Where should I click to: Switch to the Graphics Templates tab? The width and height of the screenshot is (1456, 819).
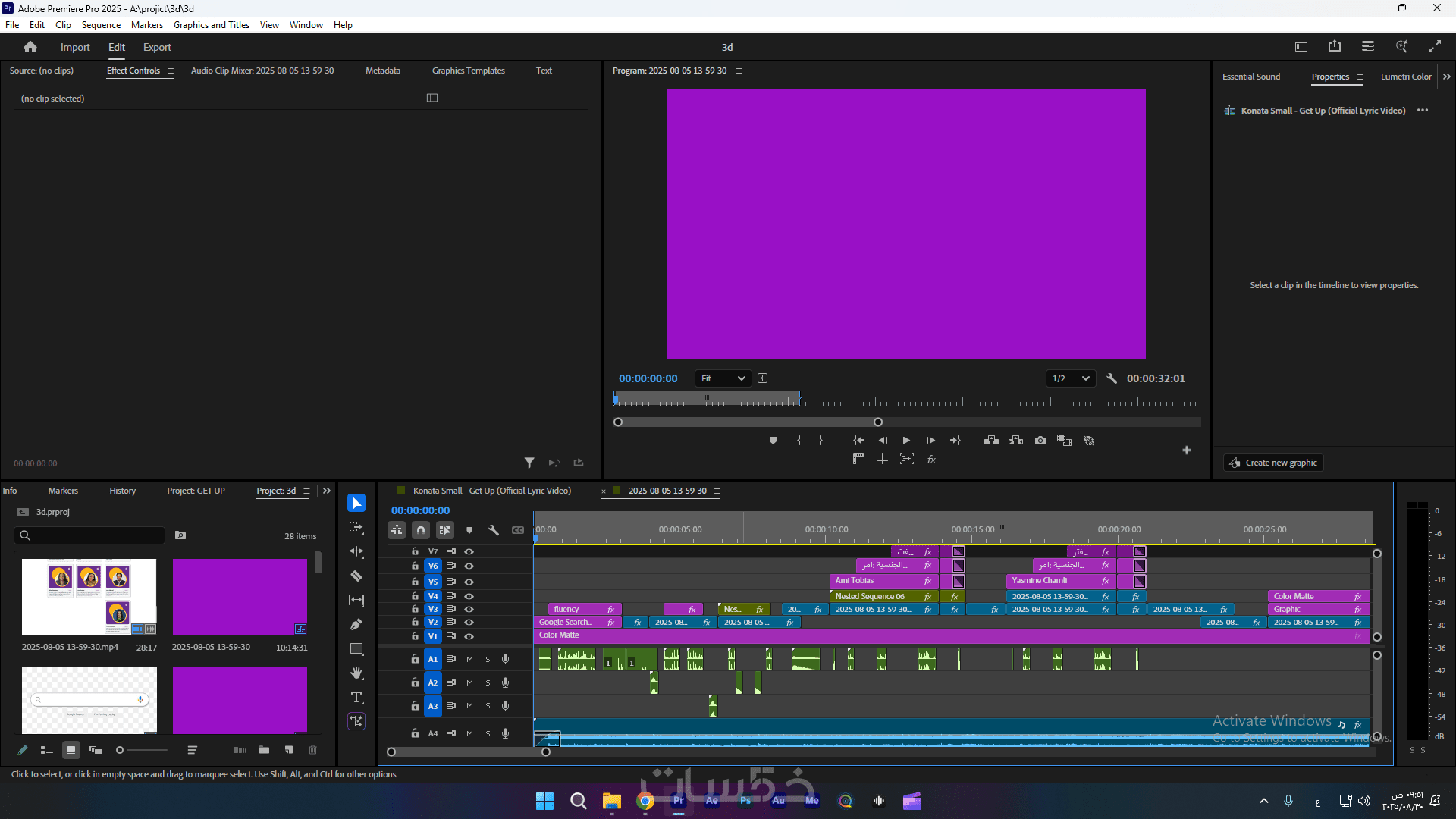point(468,71)
